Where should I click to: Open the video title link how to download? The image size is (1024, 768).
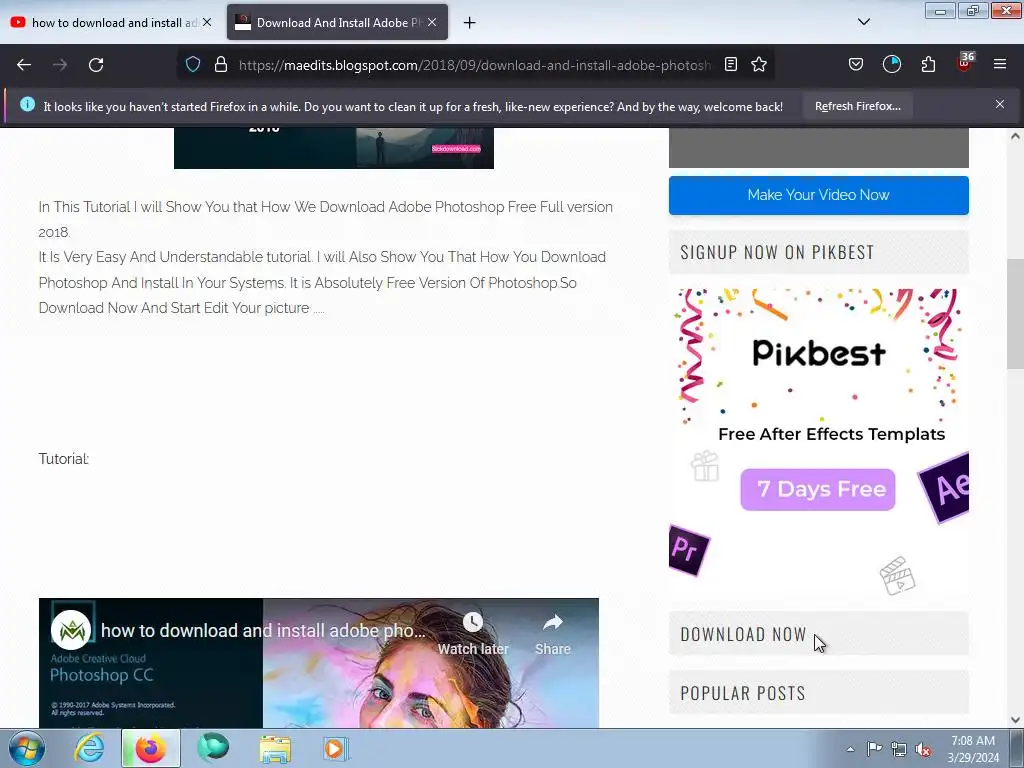pyautogui.click(x=263, y=631)
